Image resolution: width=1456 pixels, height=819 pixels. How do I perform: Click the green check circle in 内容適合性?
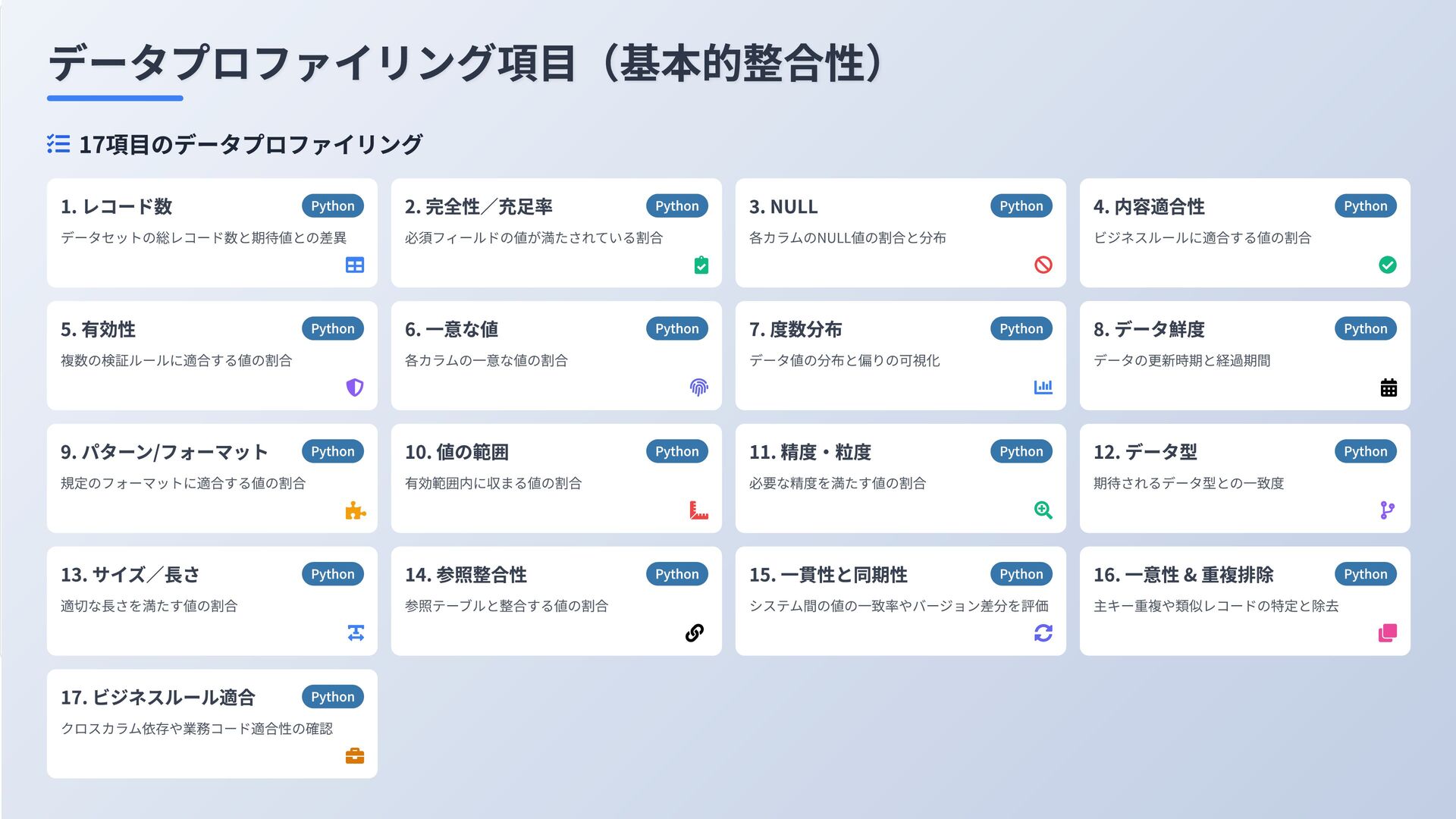[1388, 265]
